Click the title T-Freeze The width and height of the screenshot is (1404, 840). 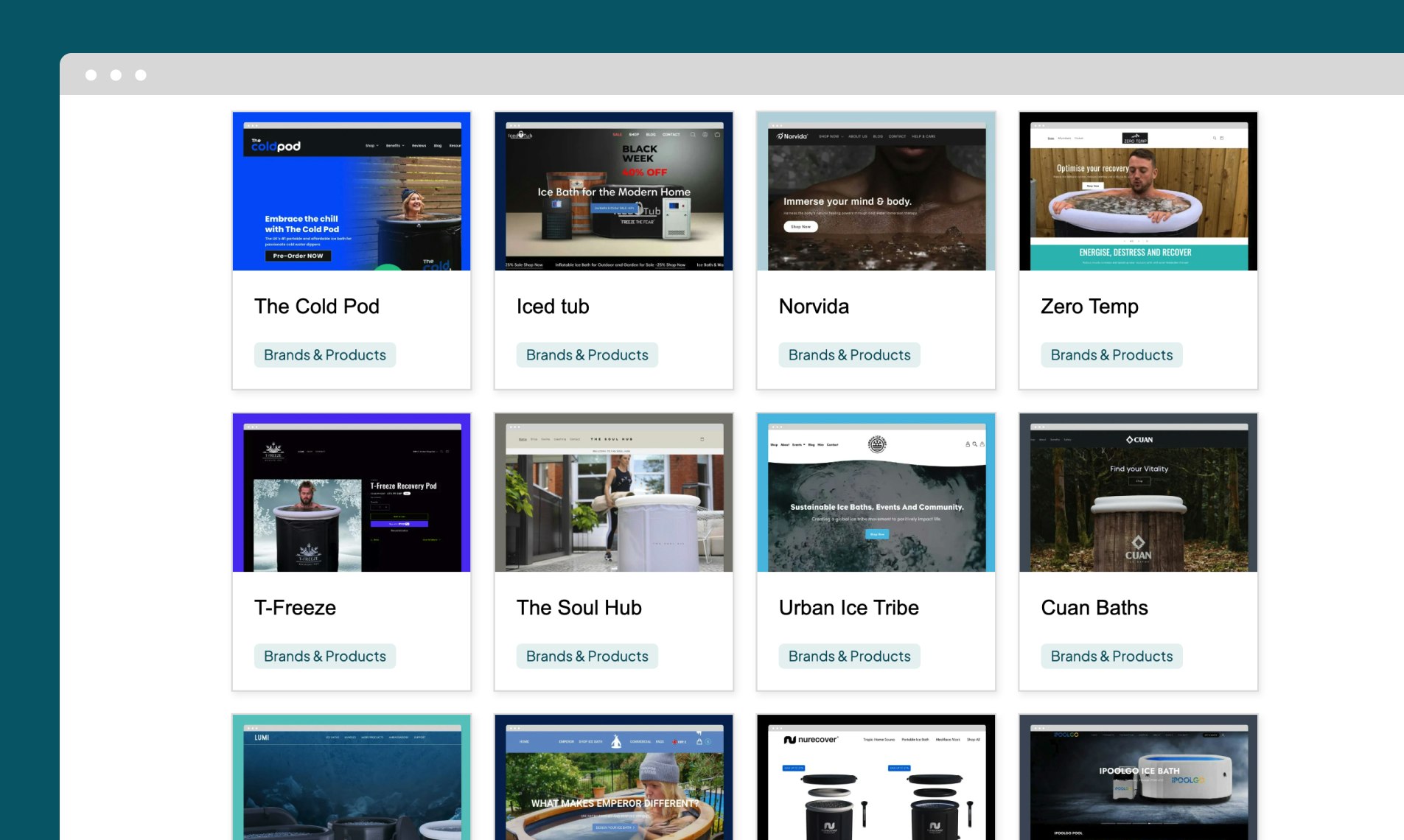(295, 608)
